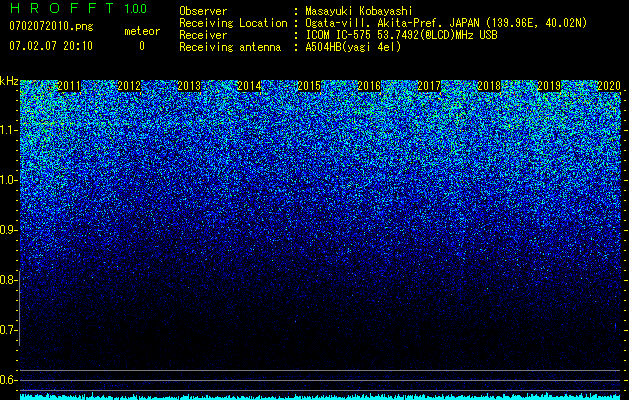This screenshot has height=400, width=629.
Task: Click the Receiver label
Action: coord(203,35)
